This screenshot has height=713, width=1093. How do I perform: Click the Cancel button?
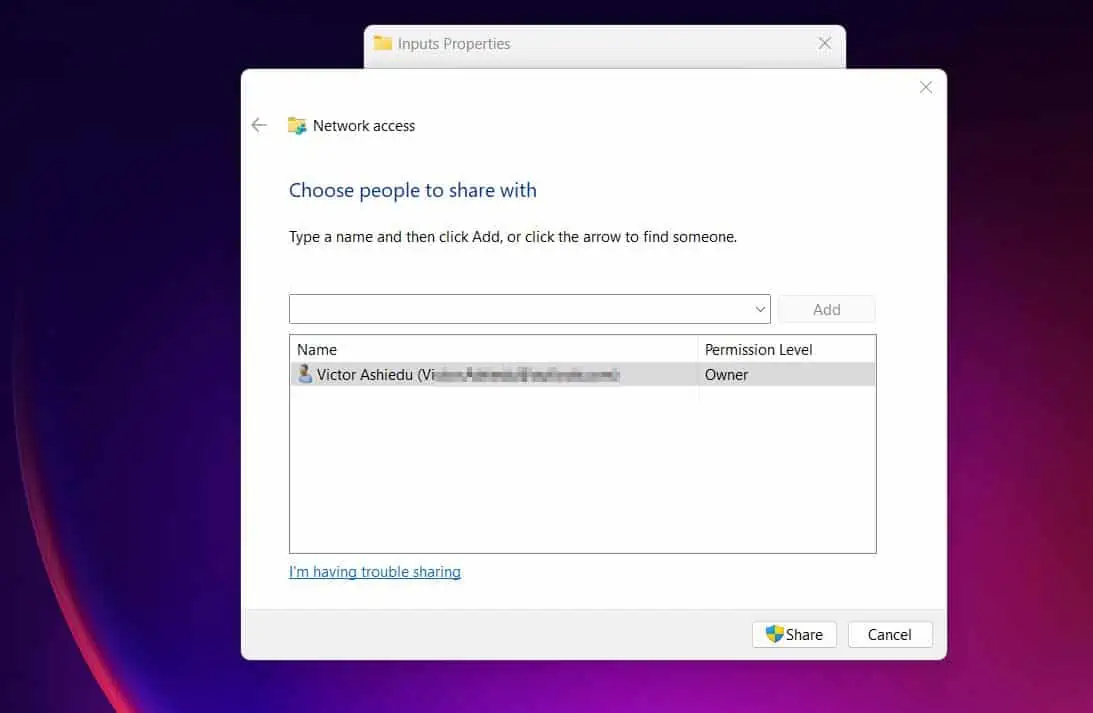pos(890,634)
